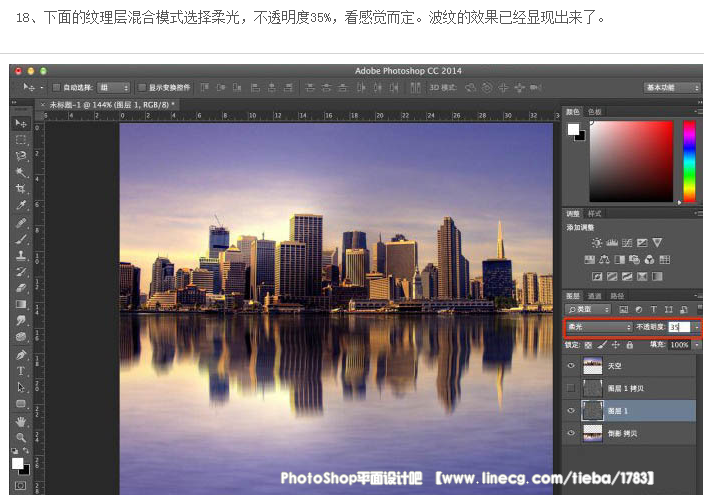Select the Eraser tool
704x495 pixels.
tap(21, 288)
